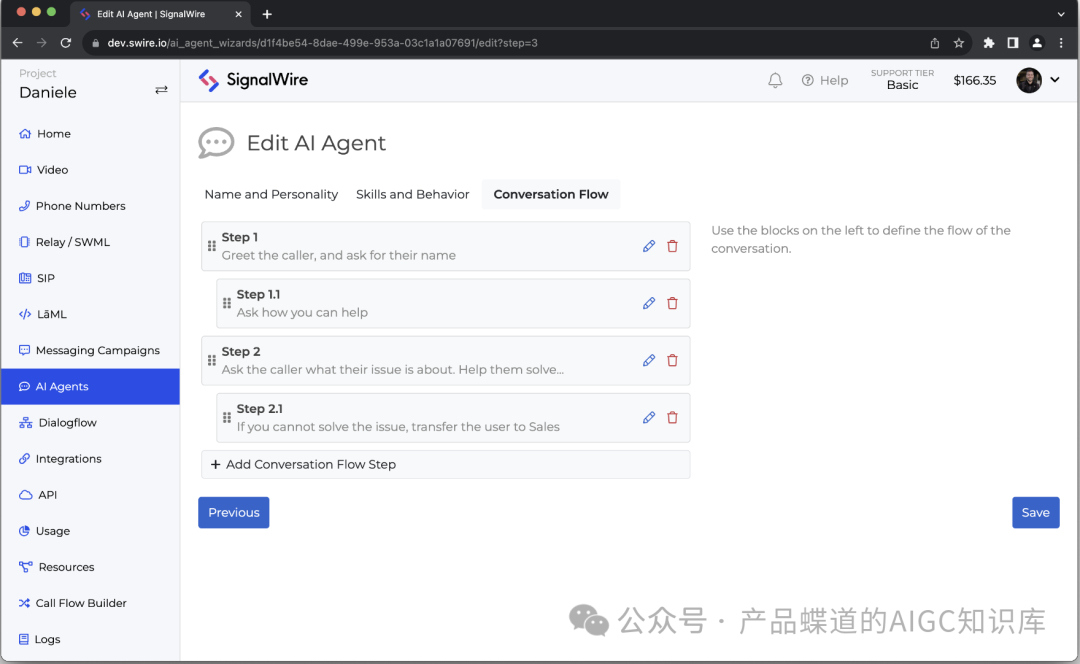Open Messaging Campaigns
Viewport: 1080px width, 664px height.
[x=90, y=350]
